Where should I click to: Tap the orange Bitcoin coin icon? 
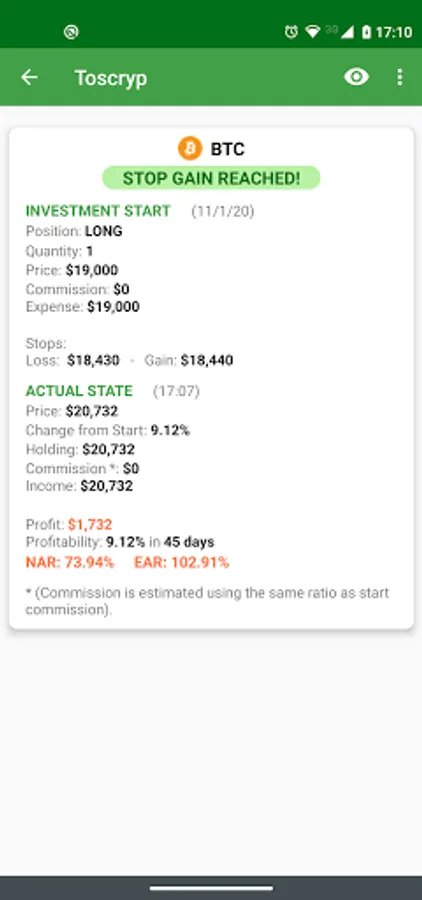(190, 149)
